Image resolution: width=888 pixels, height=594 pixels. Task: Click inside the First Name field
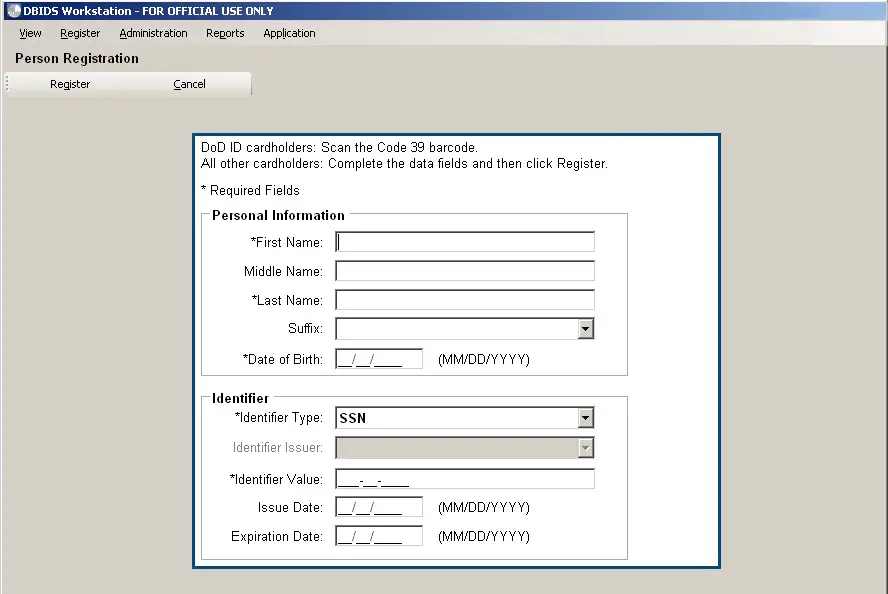[464, 241]
